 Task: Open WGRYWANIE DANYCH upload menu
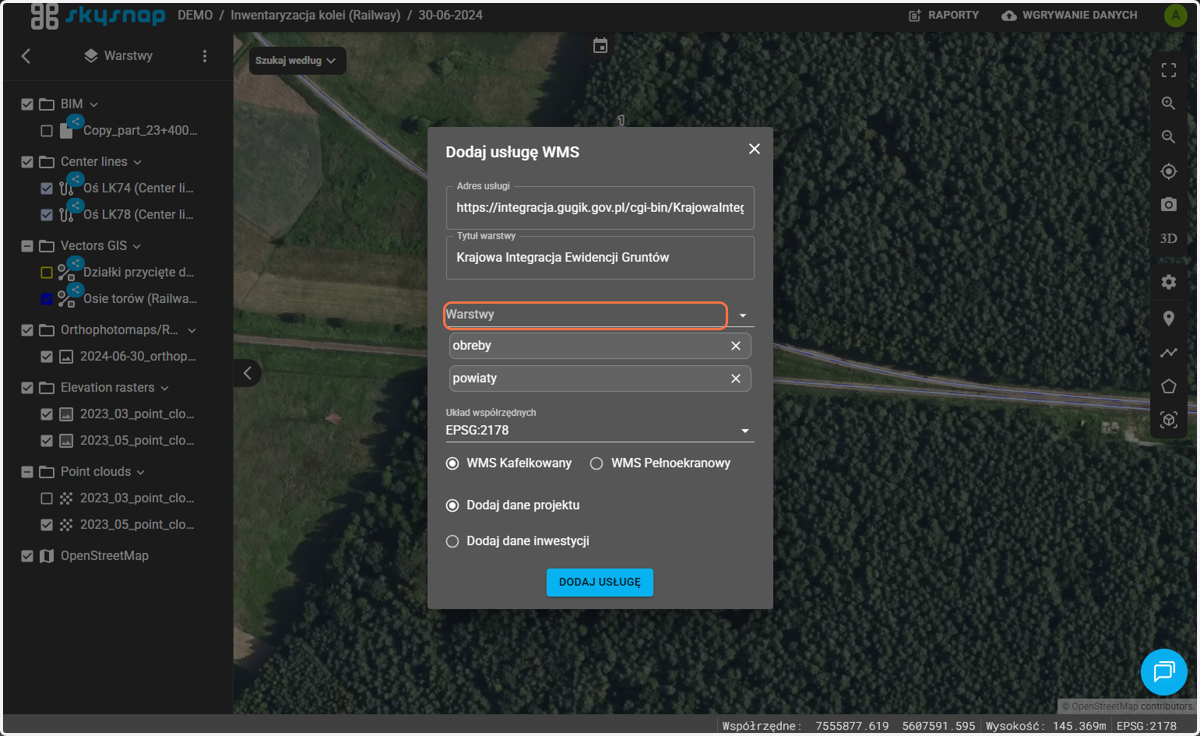[1069, 16]
